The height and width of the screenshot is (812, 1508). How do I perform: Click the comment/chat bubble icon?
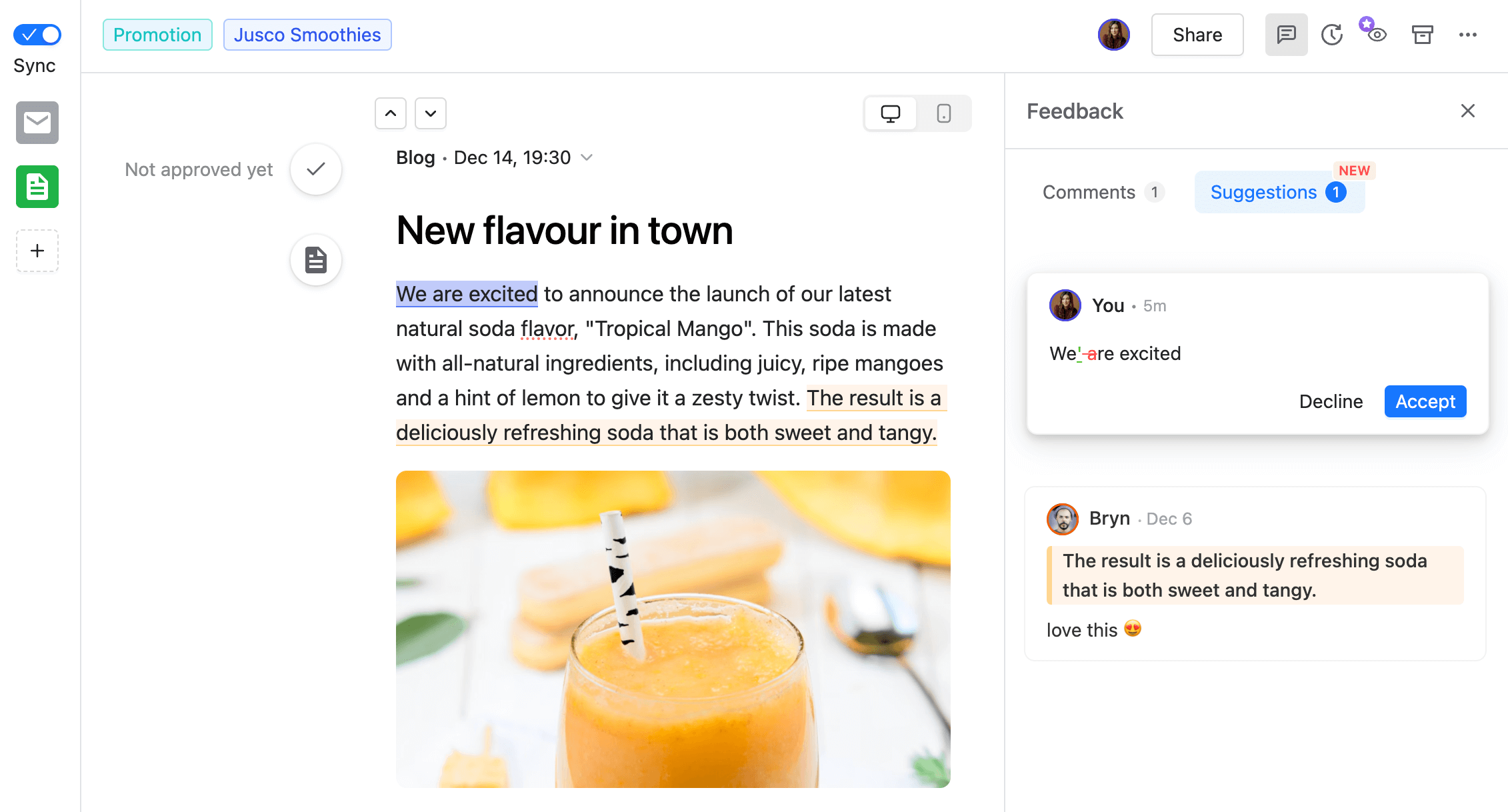click(x=1286, y=34)
